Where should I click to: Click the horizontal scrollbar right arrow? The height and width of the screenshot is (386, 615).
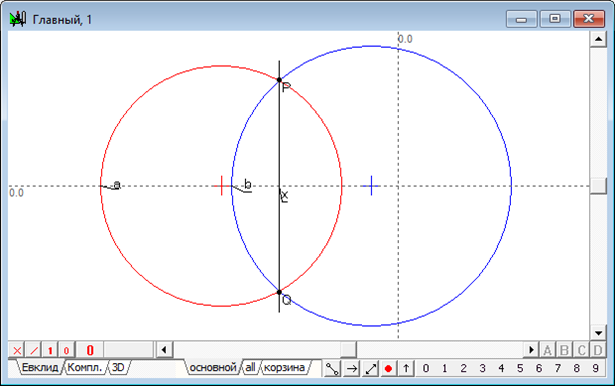531,350
